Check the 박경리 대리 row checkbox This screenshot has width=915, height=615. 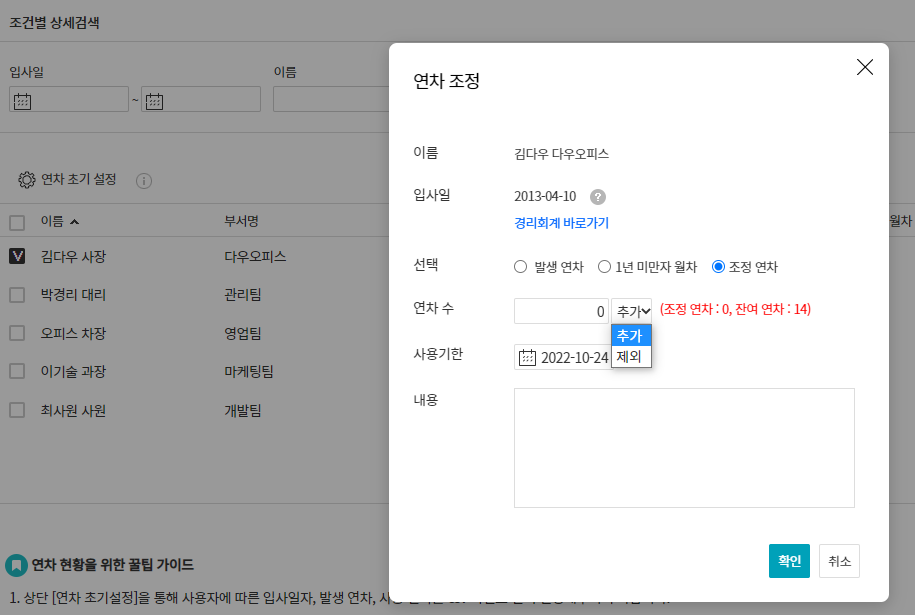[x=17, y=295]
